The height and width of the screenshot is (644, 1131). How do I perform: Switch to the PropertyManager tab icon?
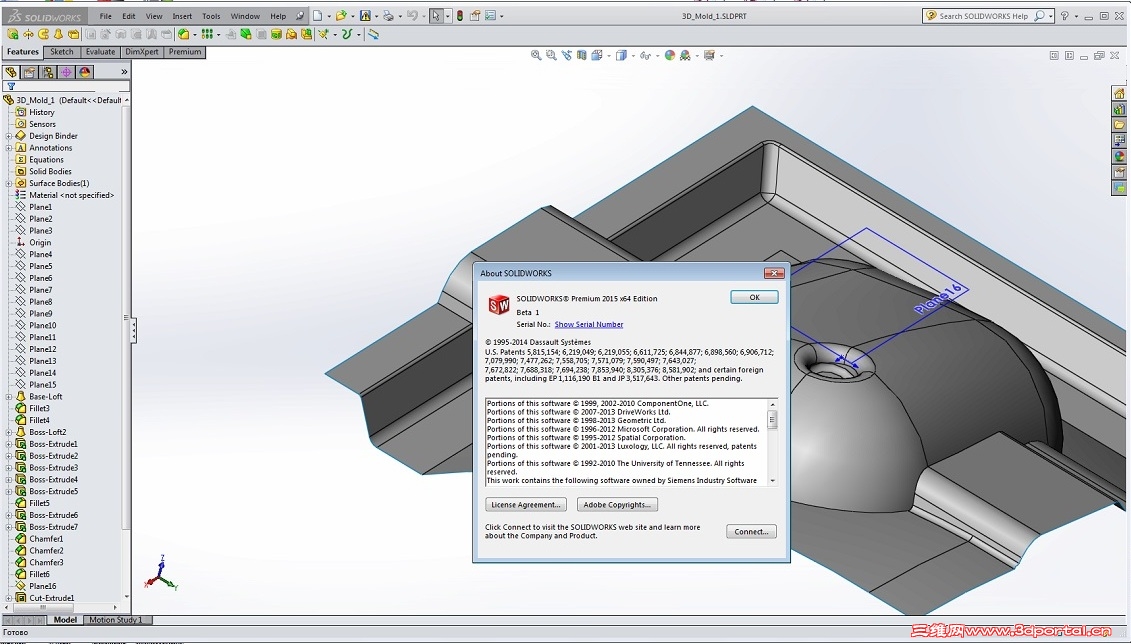coord(29,72)
